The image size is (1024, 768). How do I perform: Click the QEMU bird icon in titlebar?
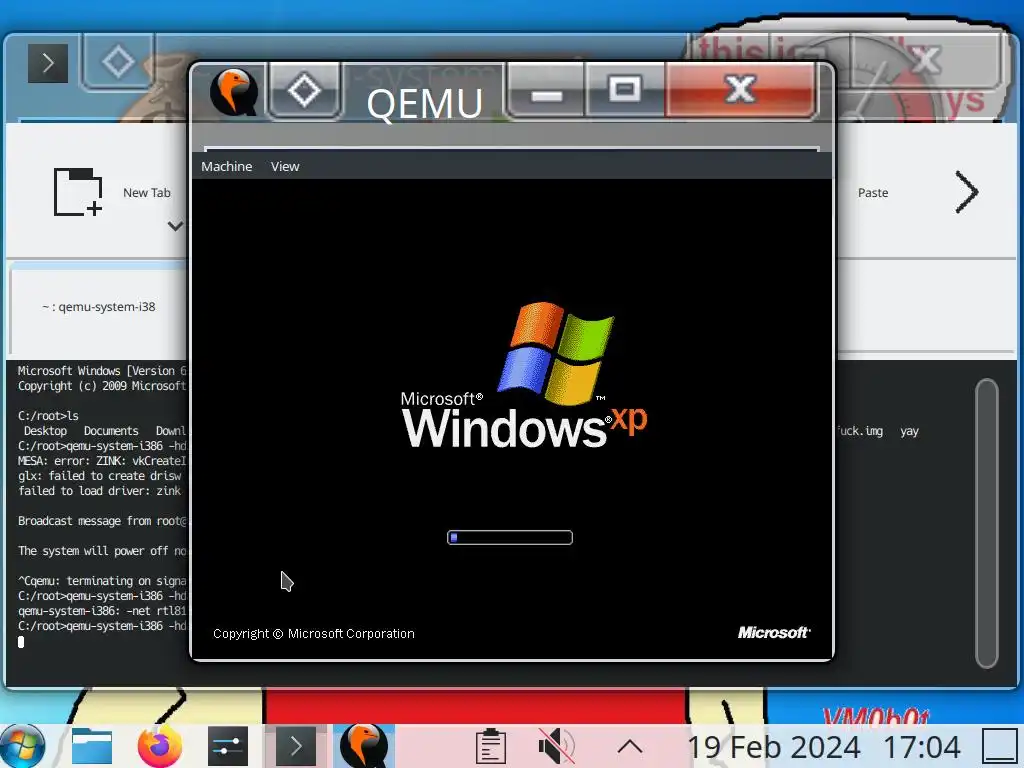click(x=234, y=92)
